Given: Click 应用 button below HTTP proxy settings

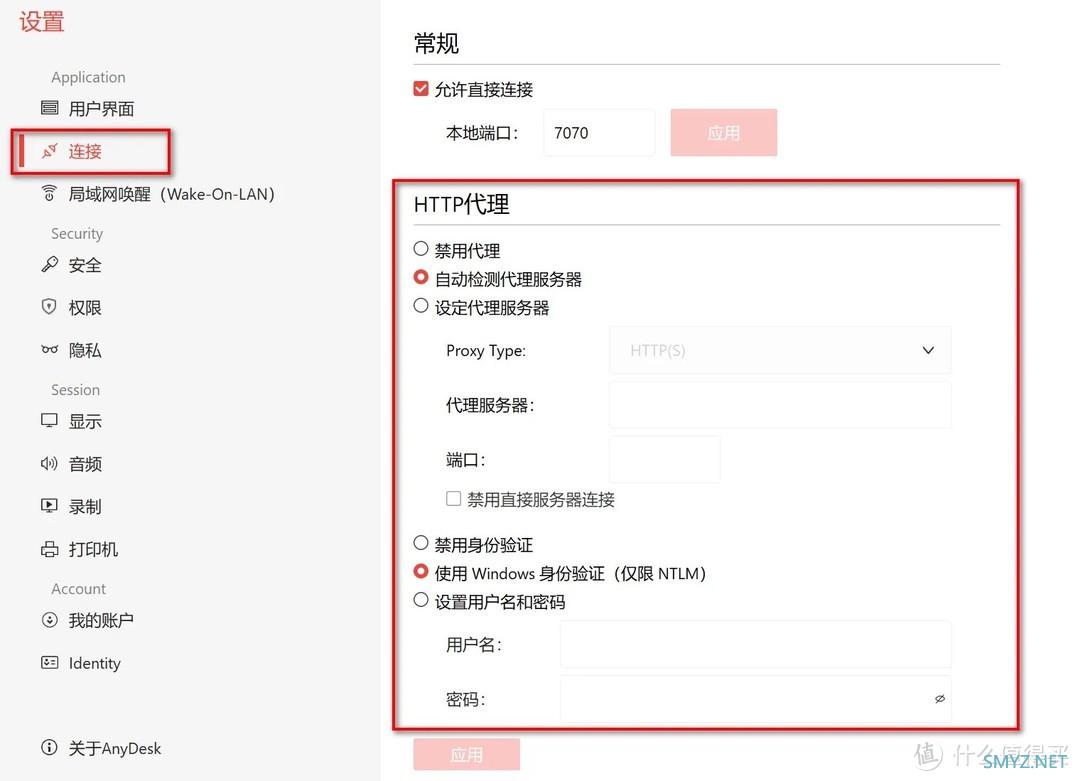Looking at the screenshot, I should pyautogui.click(x=466, y=755).
